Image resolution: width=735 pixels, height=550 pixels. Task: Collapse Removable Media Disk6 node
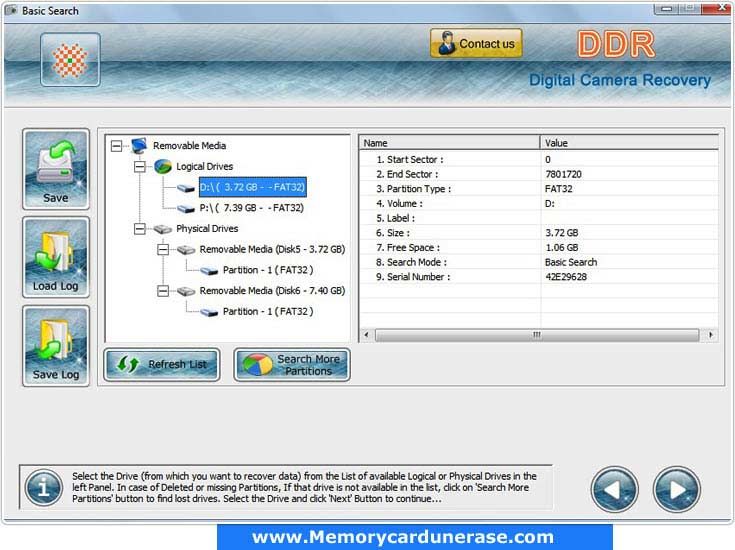pyautogui.click(x=163, y=291)
